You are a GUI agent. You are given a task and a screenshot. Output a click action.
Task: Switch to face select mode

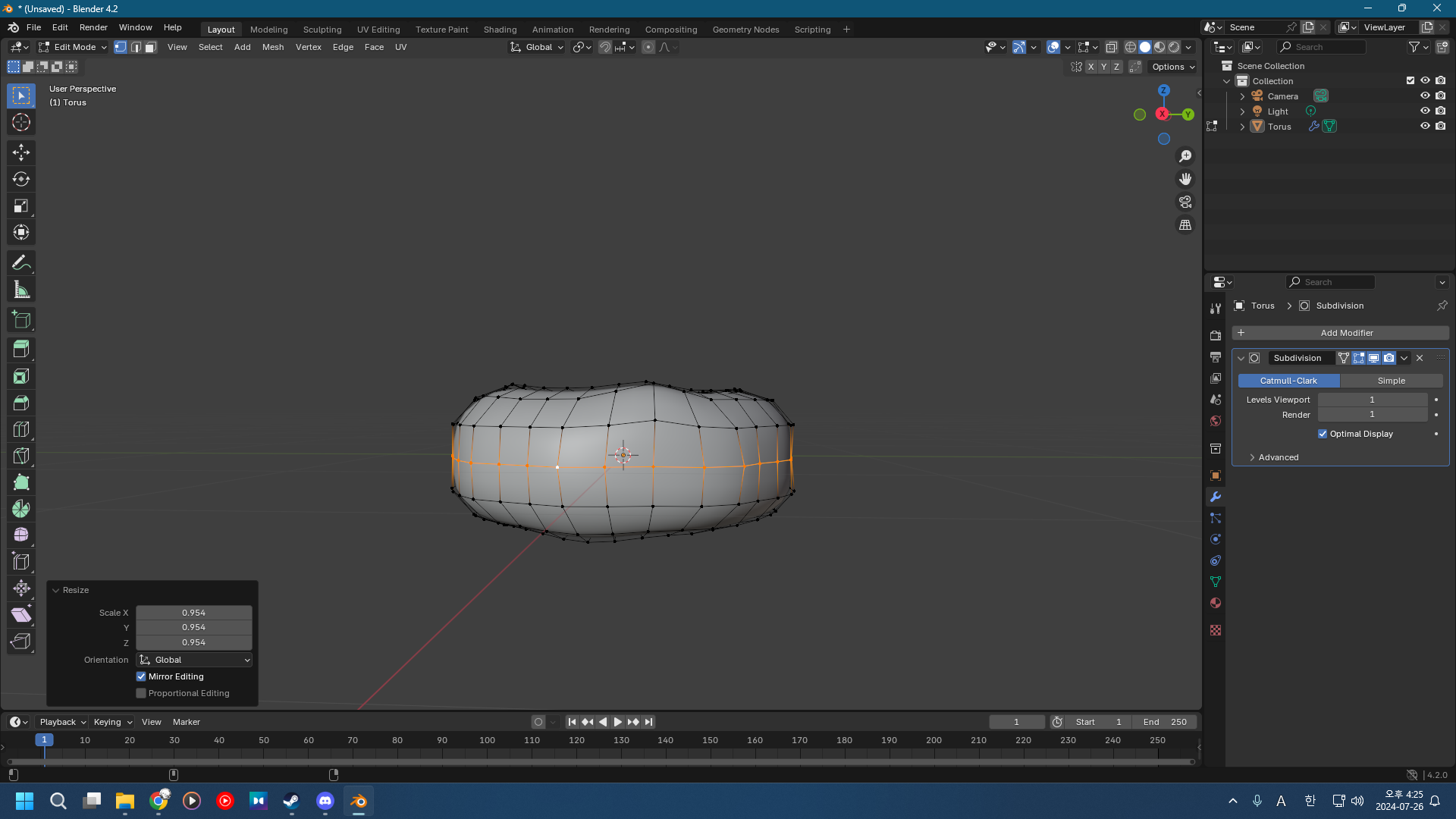coord(151,47)
